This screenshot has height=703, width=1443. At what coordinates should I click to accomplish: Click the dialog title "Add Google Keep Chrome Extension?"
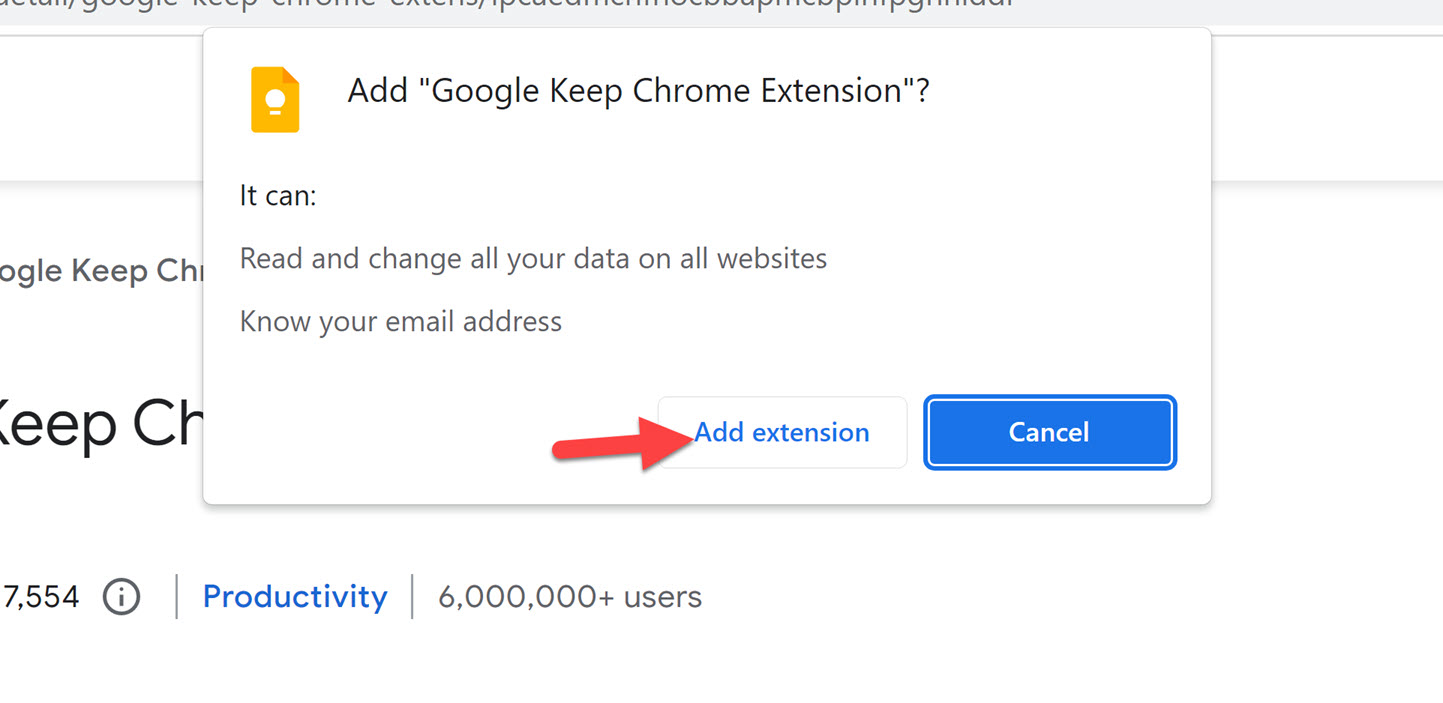tap(638, 91)
